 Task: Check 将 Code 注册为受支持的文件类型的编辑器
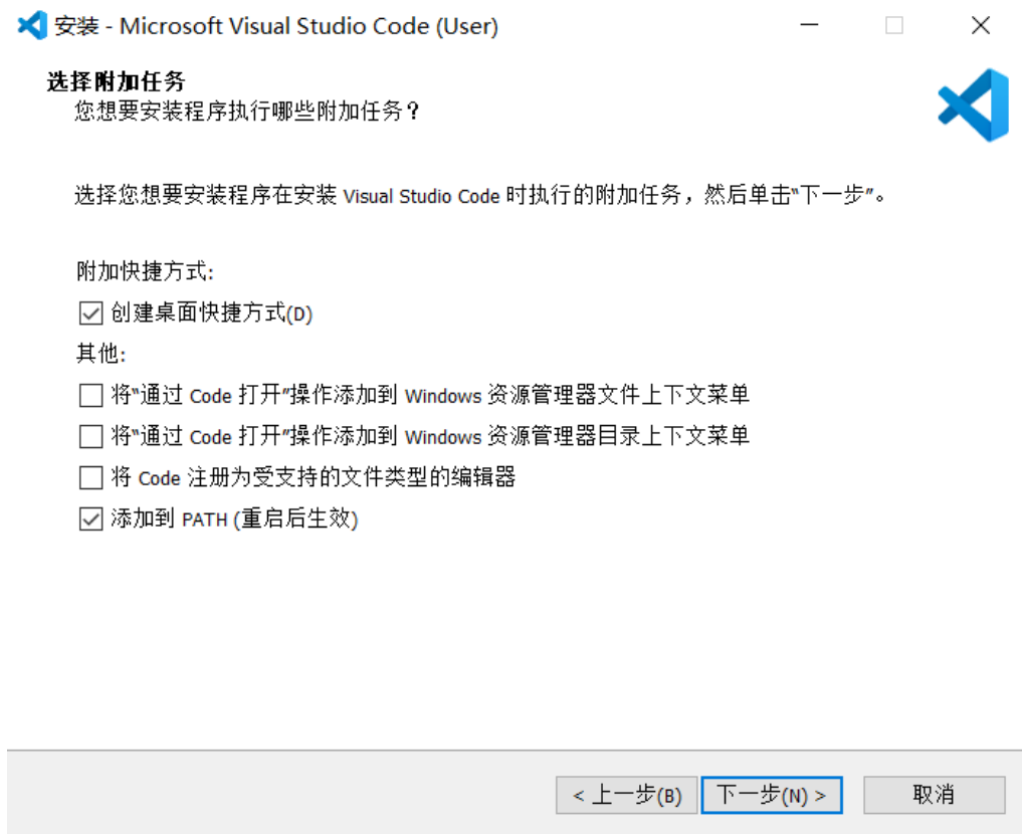point(91,477)
